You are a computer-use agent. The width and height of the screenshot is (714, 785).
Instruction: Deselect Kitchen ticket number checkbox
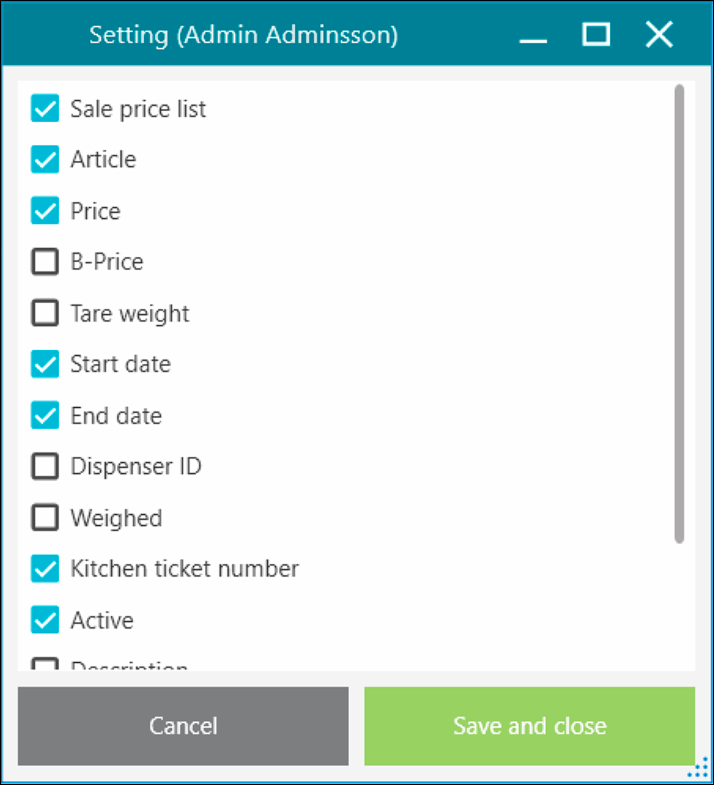45,569
